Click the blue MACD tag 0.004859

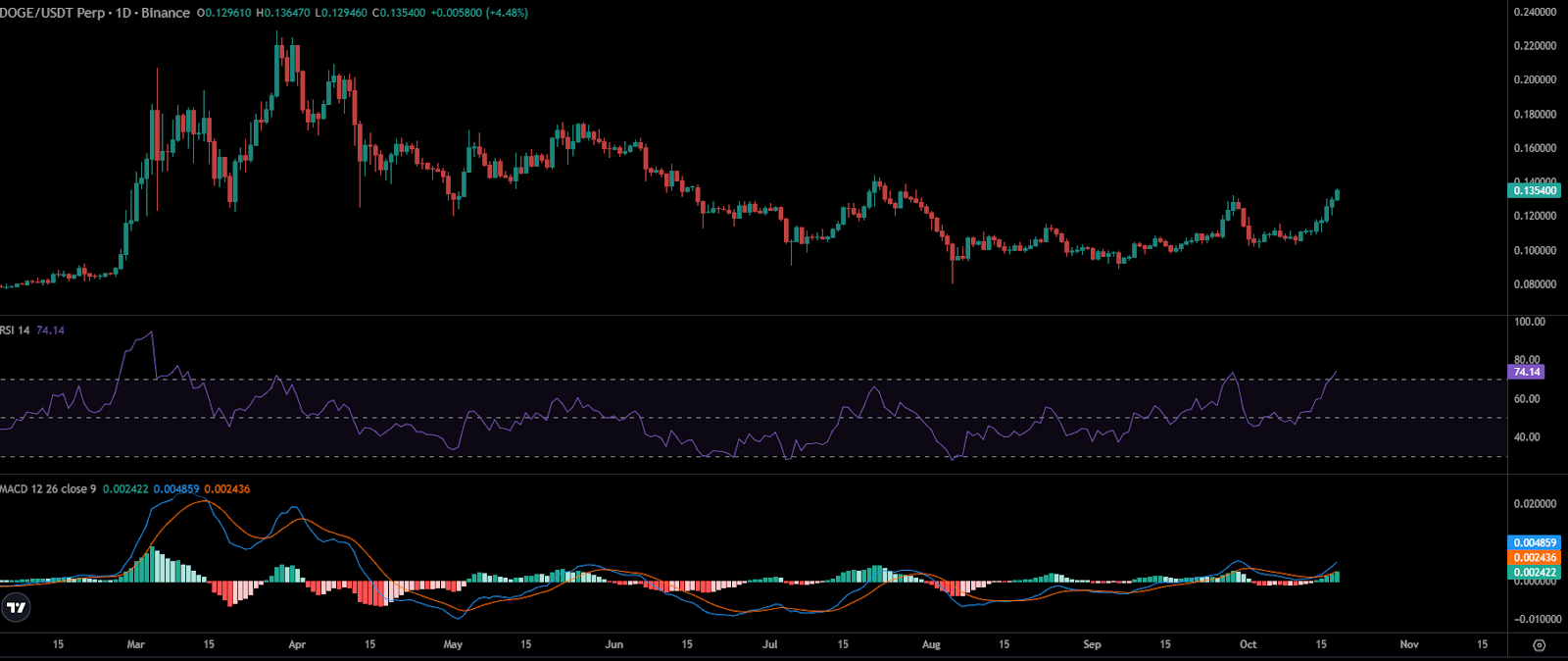click(1534, 542)
